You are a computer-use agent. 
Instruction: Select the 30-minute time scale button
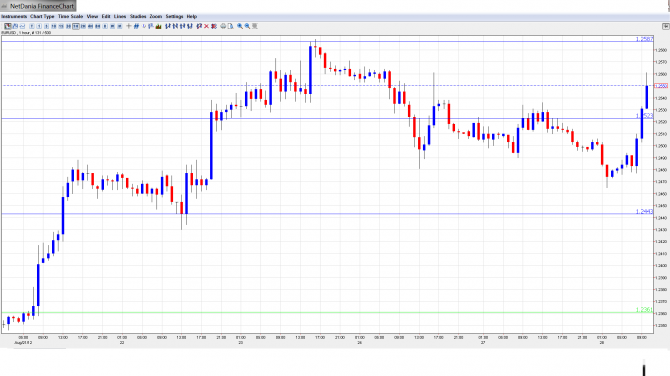pos(68,26)
